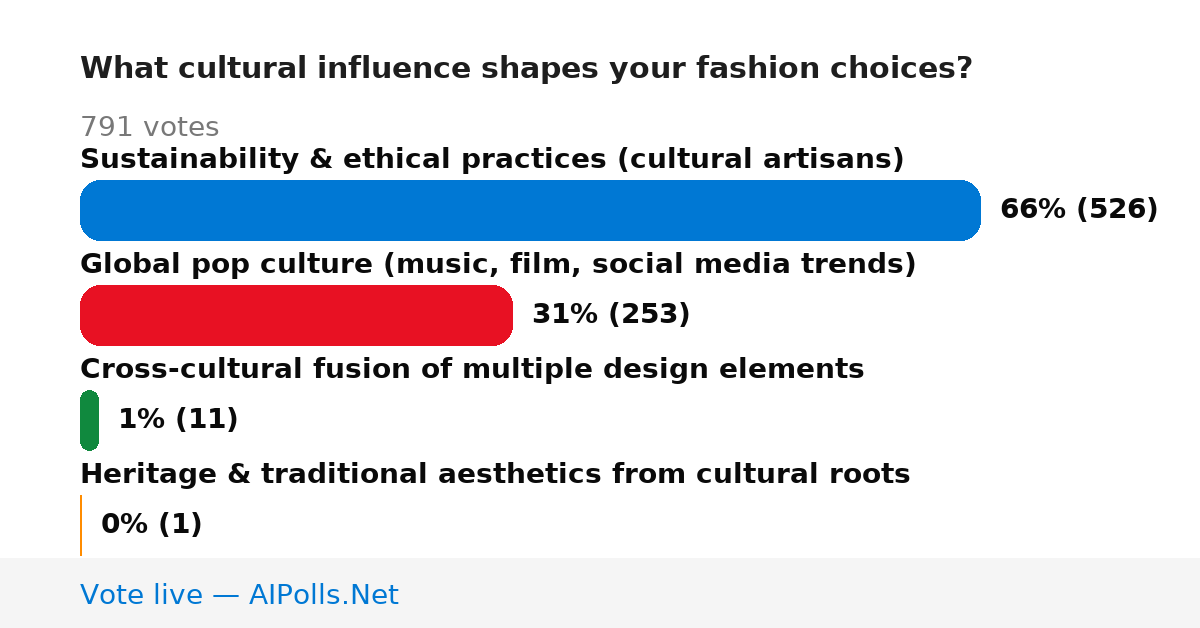The height and width of the screenshot is (628, 1200).
Task: Open the Vote live — AIPolls.Net link
Action: 239,595
